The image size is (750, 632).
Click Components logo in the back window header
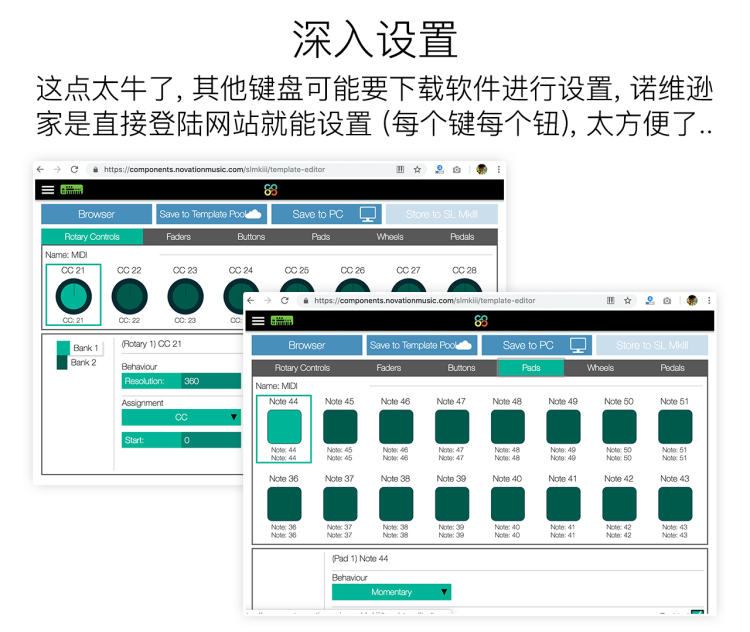tap(270, 190)
